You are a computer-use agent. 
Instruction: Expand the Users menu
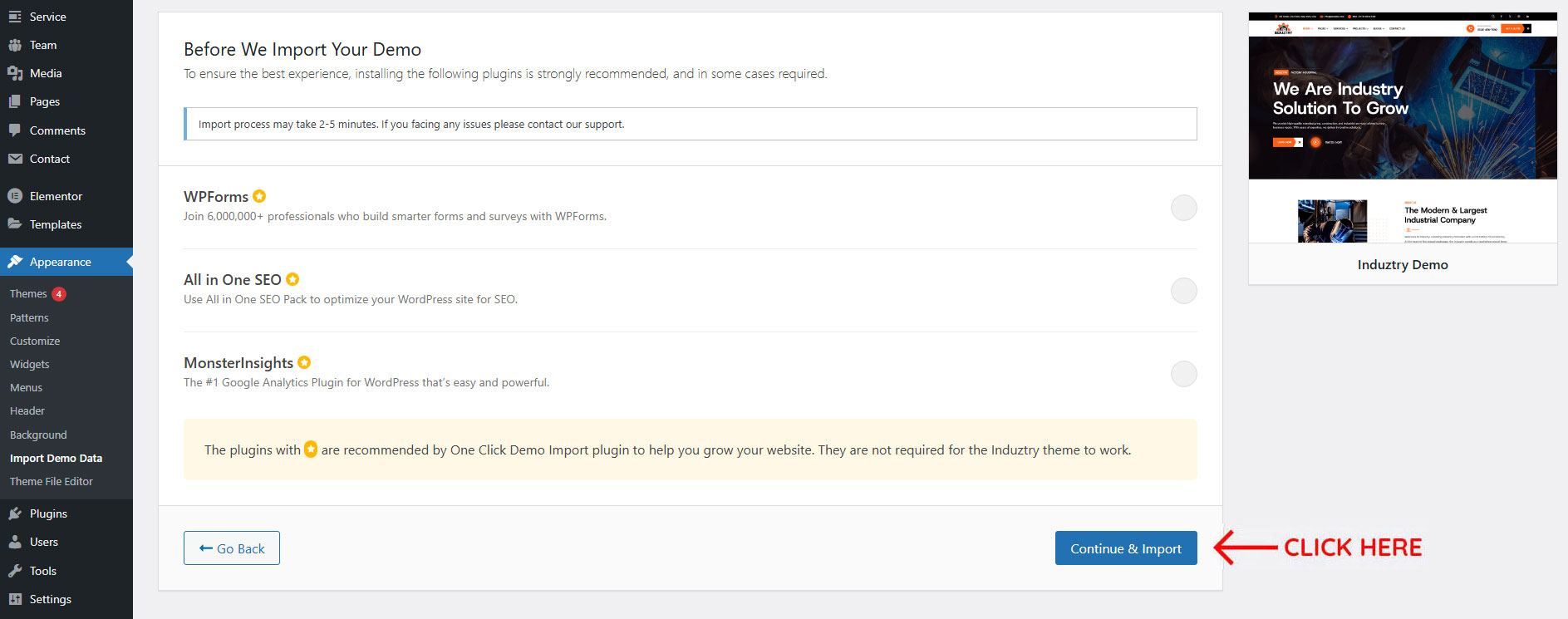click(43, 543)
